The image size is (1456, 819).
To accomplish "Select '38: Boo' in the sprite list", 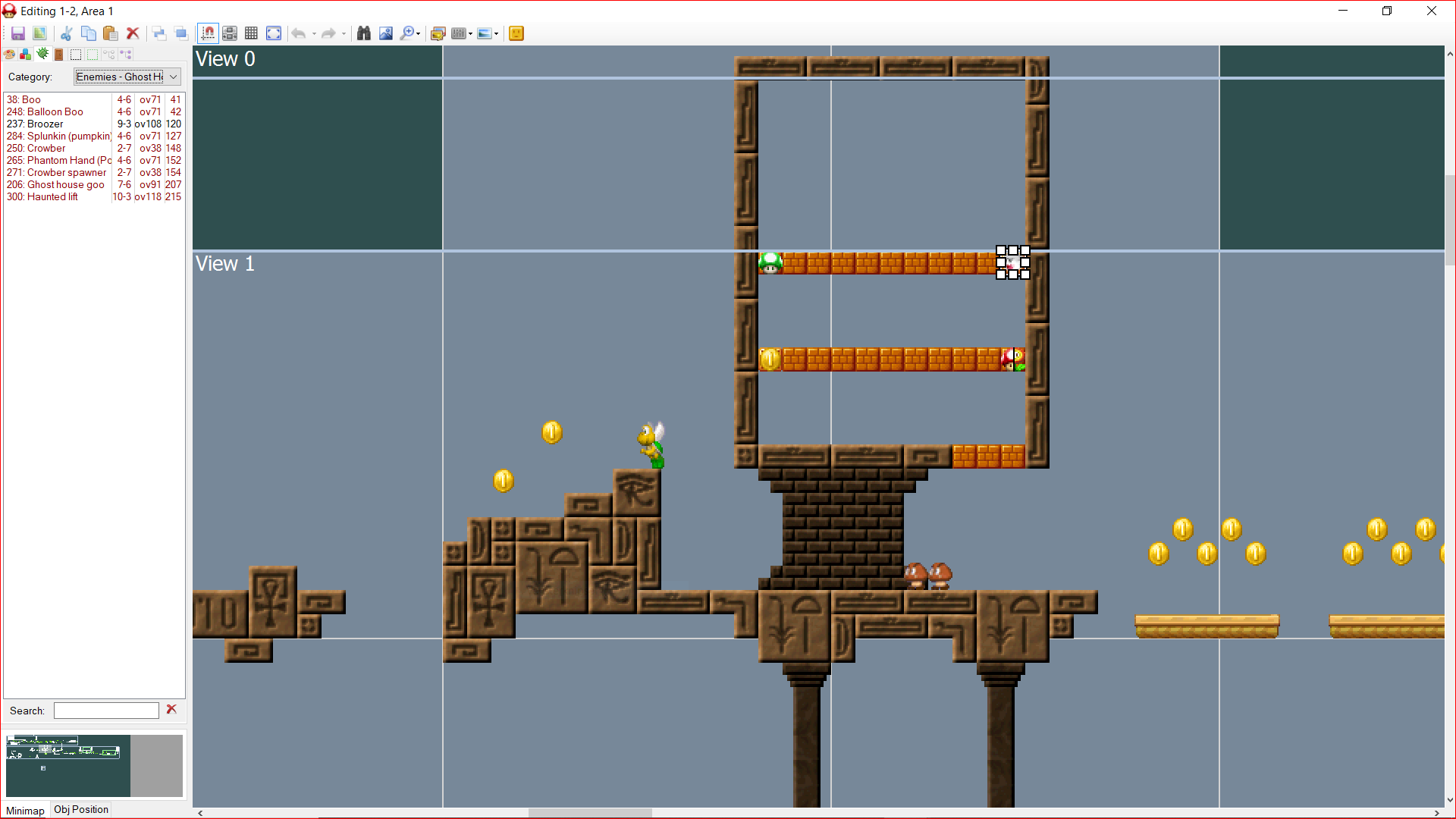I will pos(94,99).
